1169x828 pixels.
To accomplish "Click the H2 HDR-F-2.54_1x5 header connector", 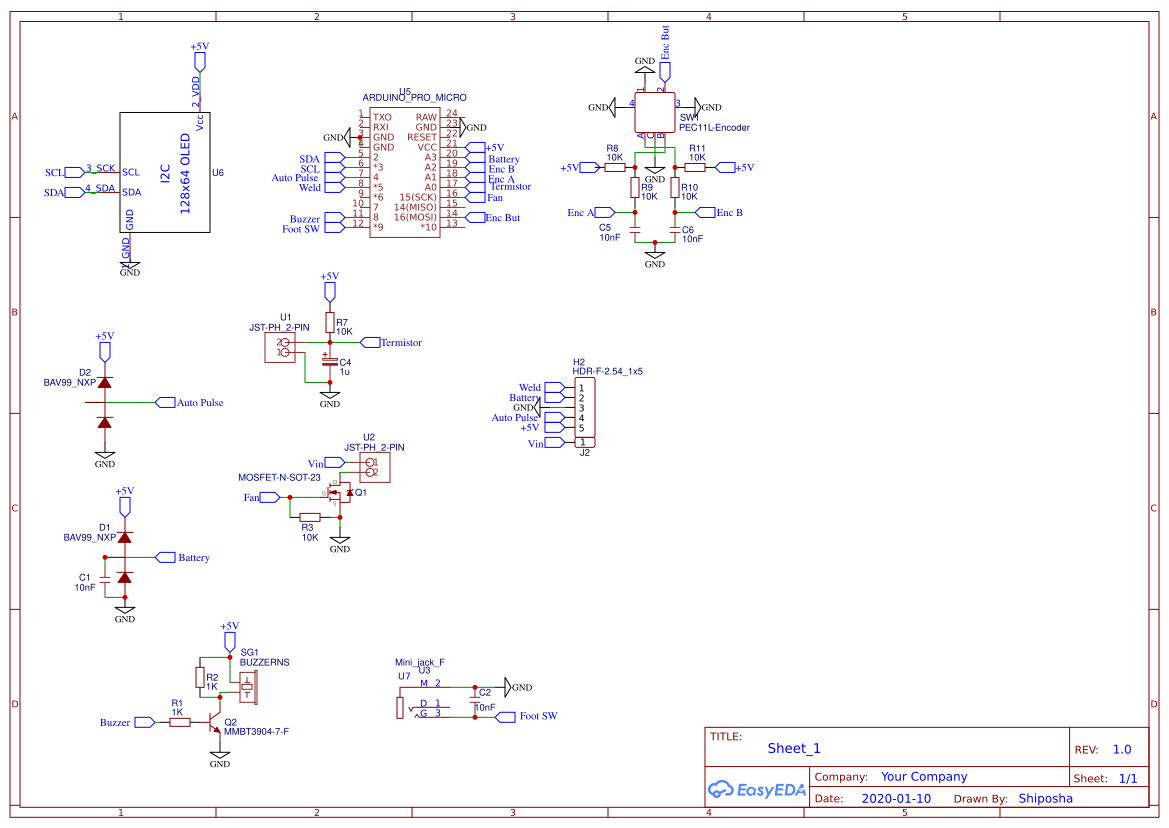I will pyautogui.click(x=584, y=408).
